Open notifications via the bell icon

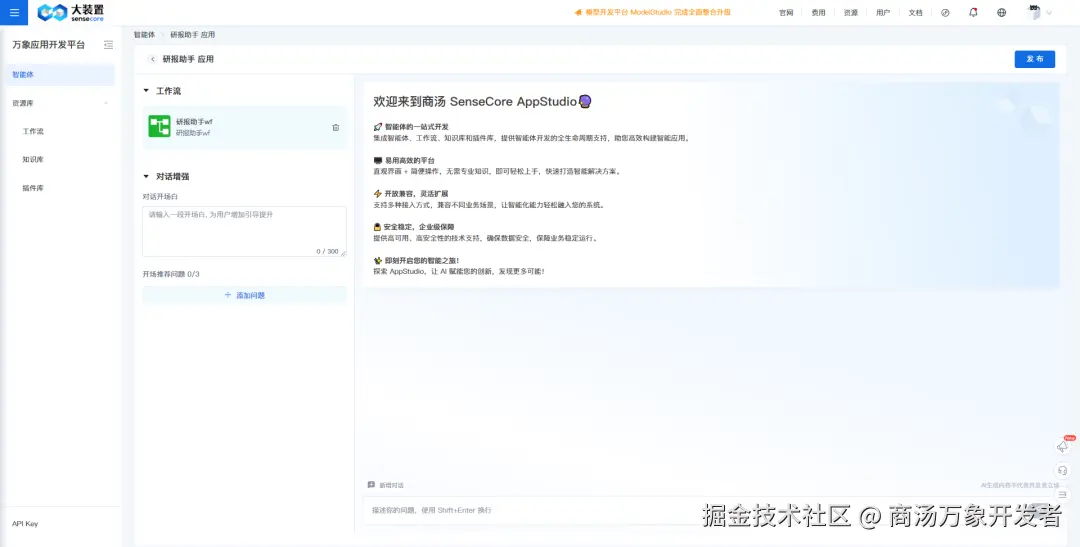coord(973,12)
